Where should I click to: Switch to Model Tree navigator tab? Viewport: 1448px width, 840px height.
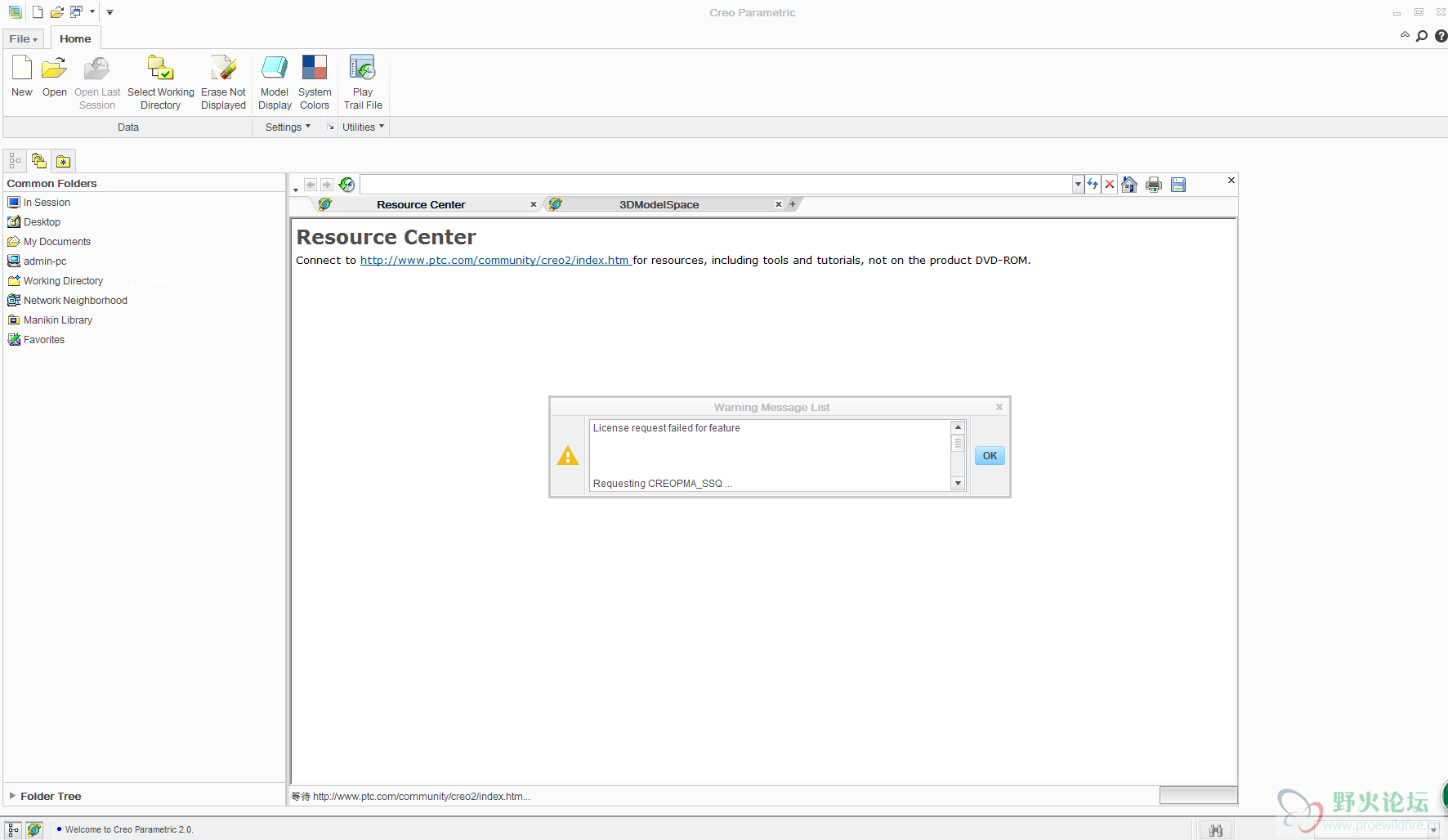15,161
